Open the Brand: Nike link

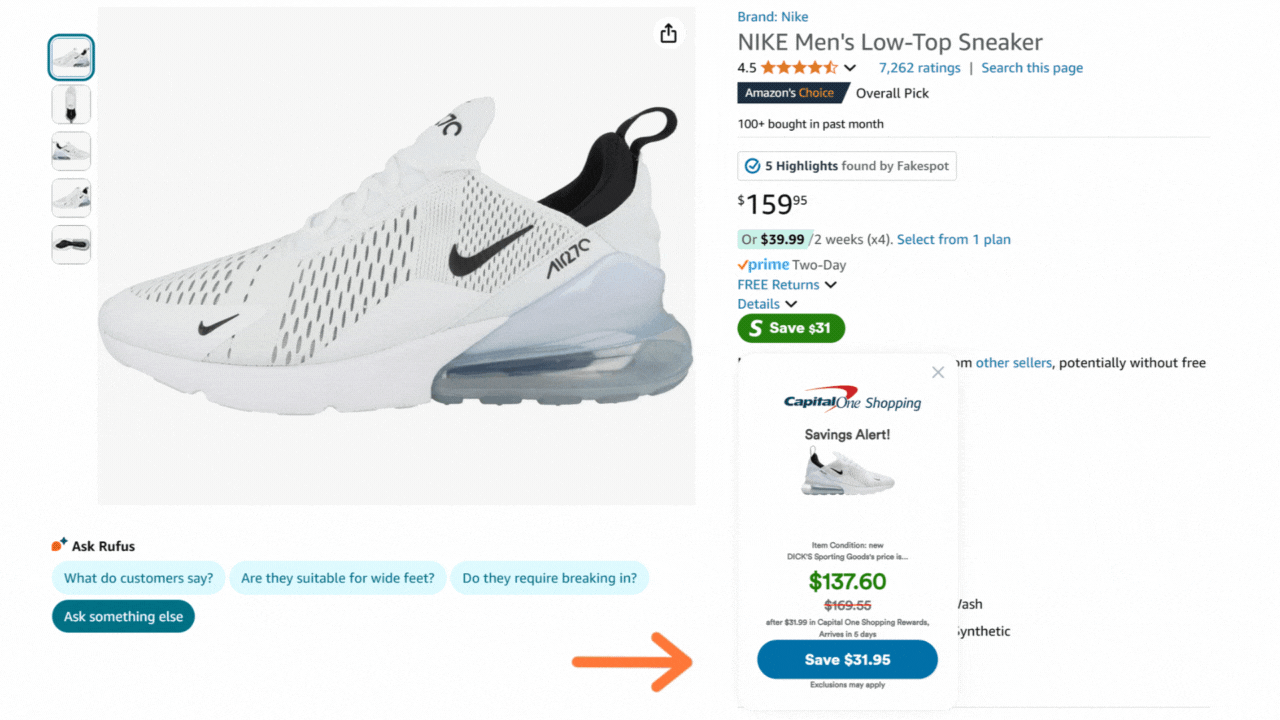click(x=772, y=17)
